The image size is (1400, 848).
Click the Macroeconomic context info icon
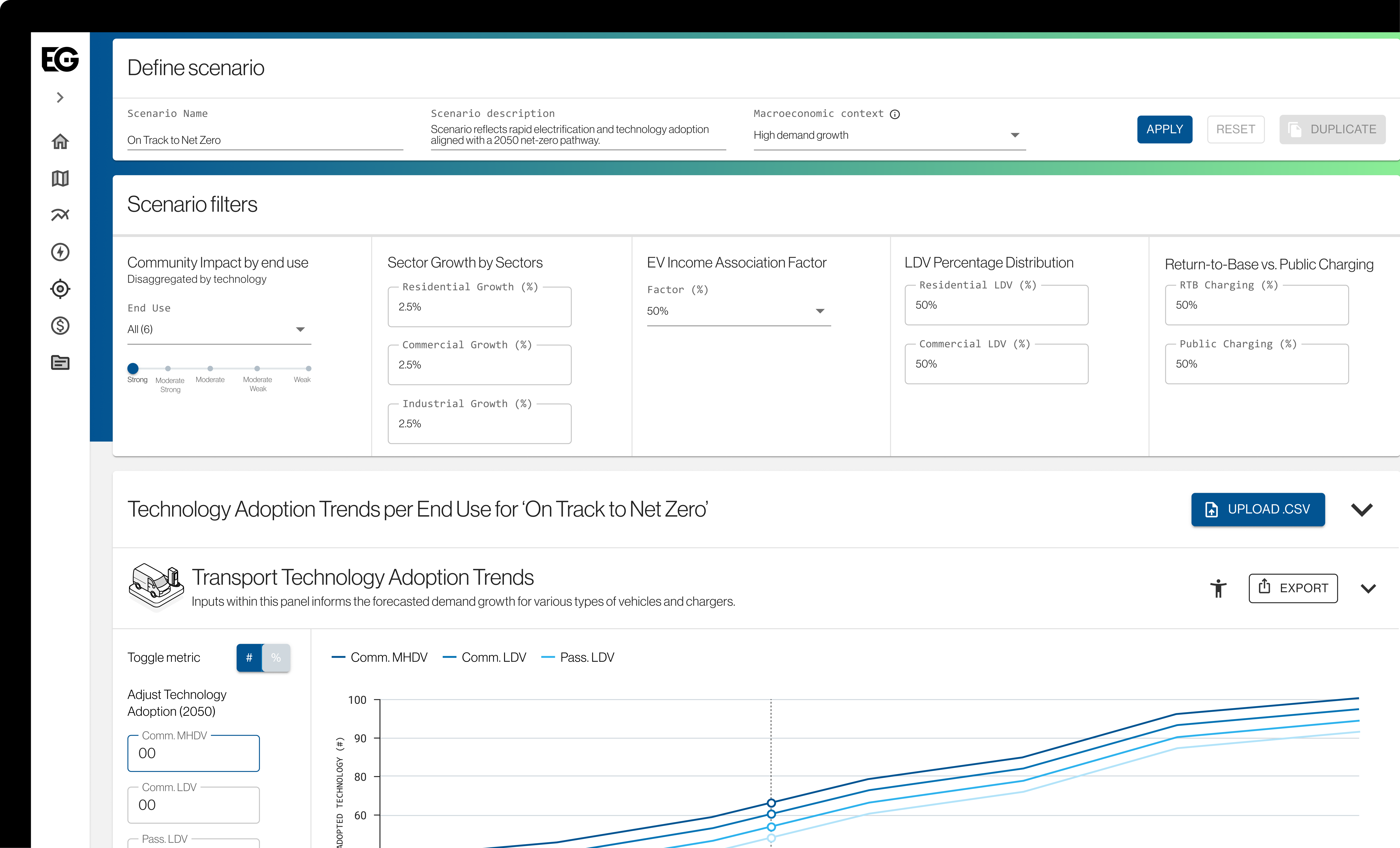[x=895, y=114]
